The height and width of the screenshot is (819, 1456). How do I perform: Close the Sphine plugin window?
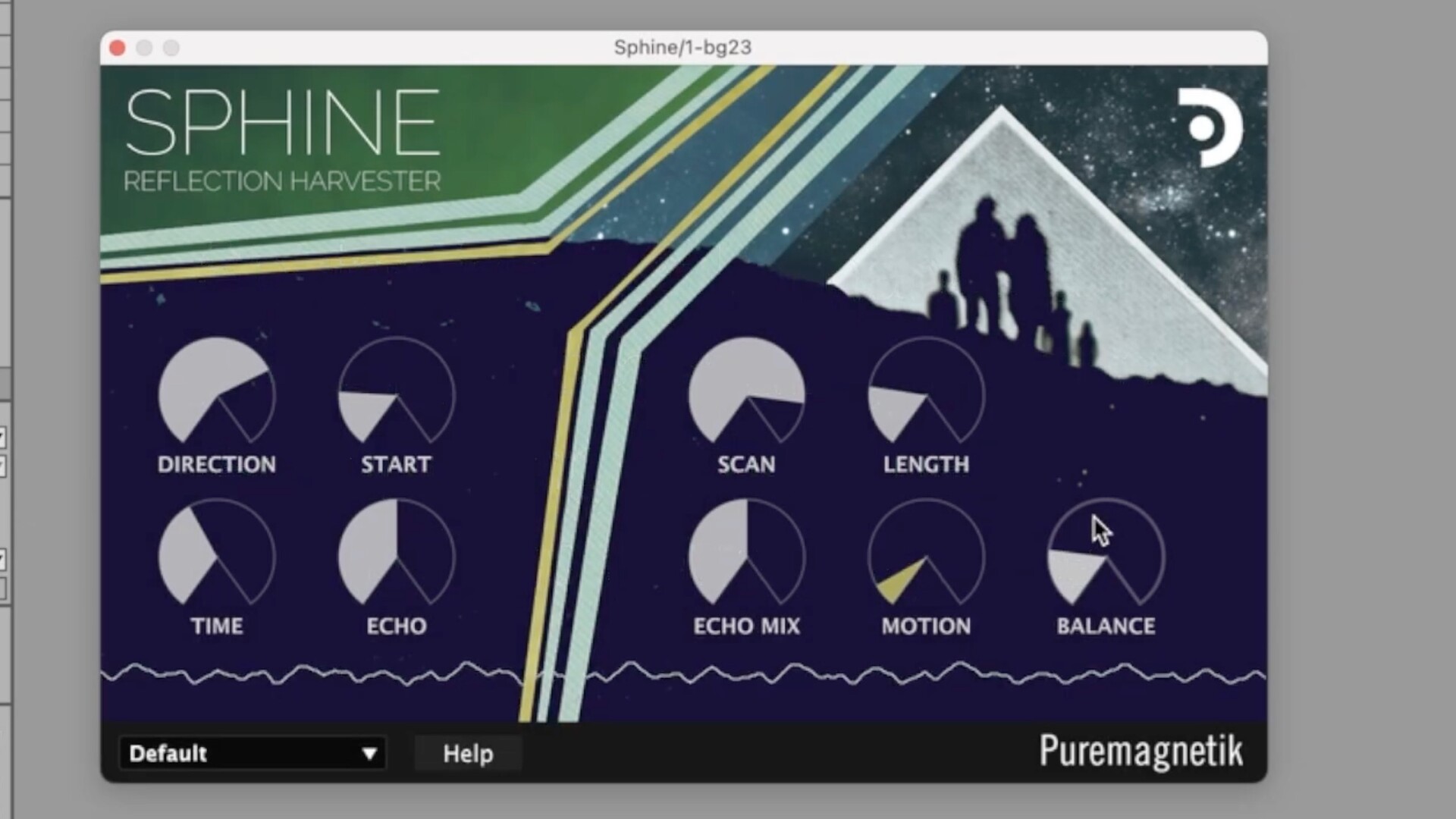118,48
